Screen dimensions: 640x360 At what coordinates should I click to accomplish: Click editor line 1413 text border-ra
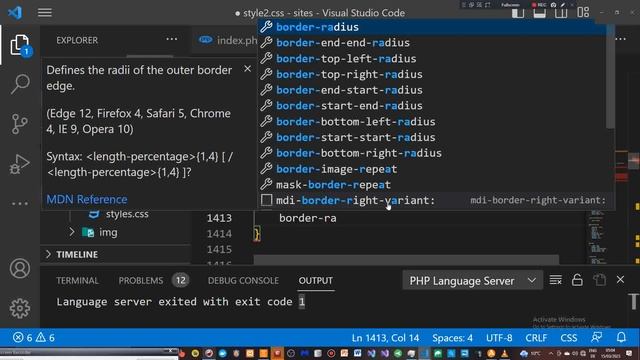point(308,218)
